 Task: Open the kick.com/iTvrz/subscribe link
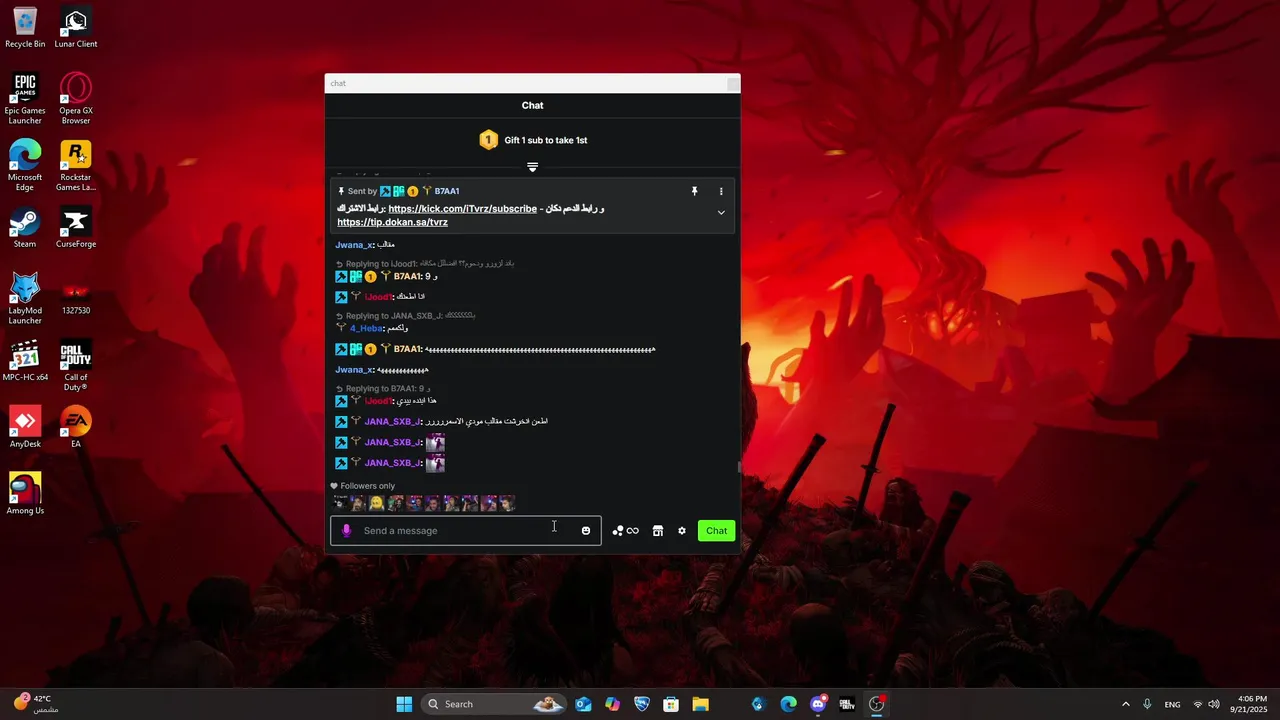pyautogui.click(x=463, y=209)
